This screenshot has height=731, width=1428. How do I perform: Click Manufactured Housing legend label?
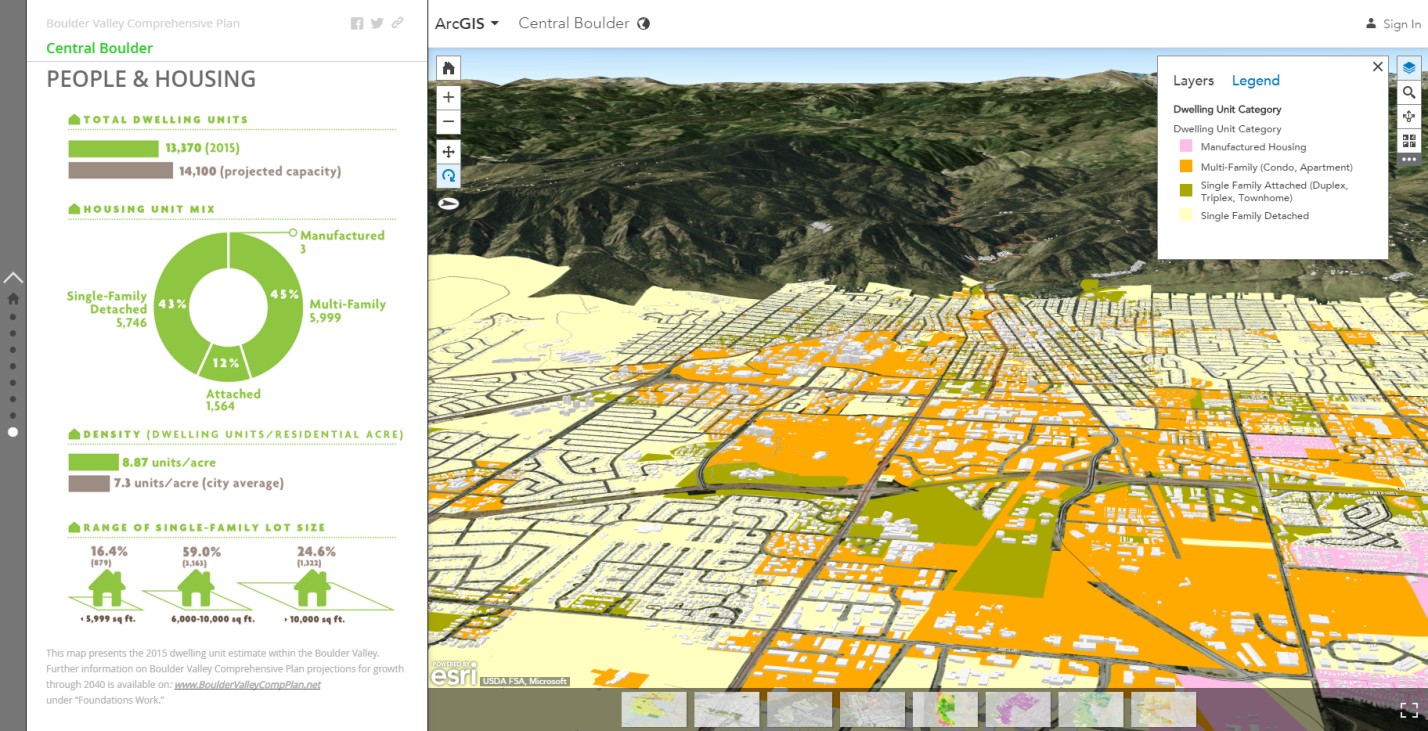coord(1253,147)
